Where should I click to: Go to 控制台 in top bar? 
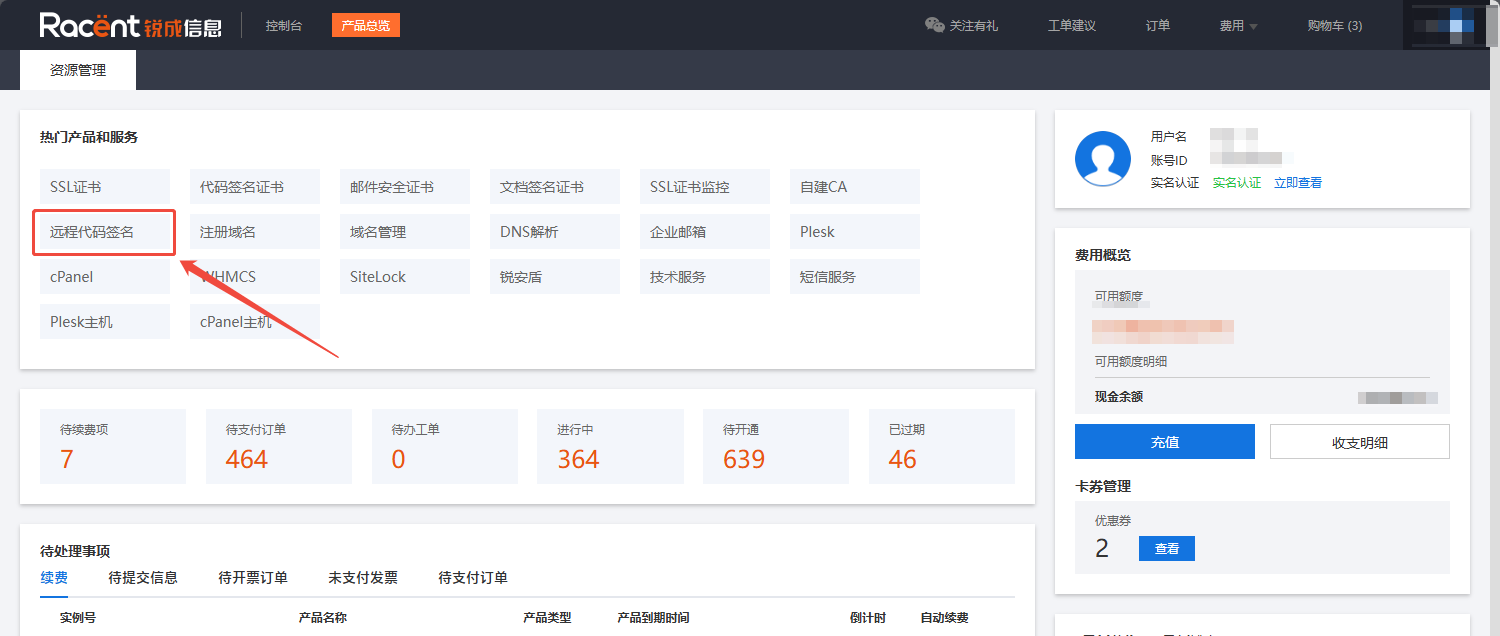coord(284,26)
